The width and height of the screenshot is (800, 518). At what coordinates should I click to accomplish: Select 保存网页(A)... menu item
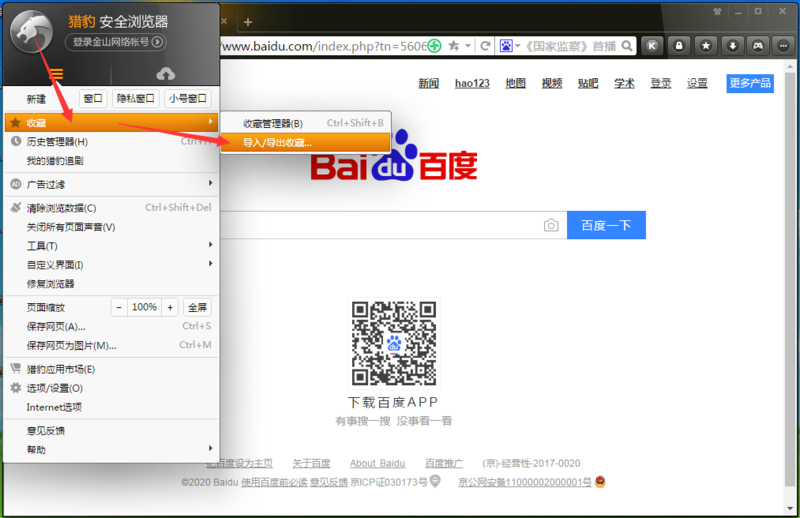coord(111,327)
